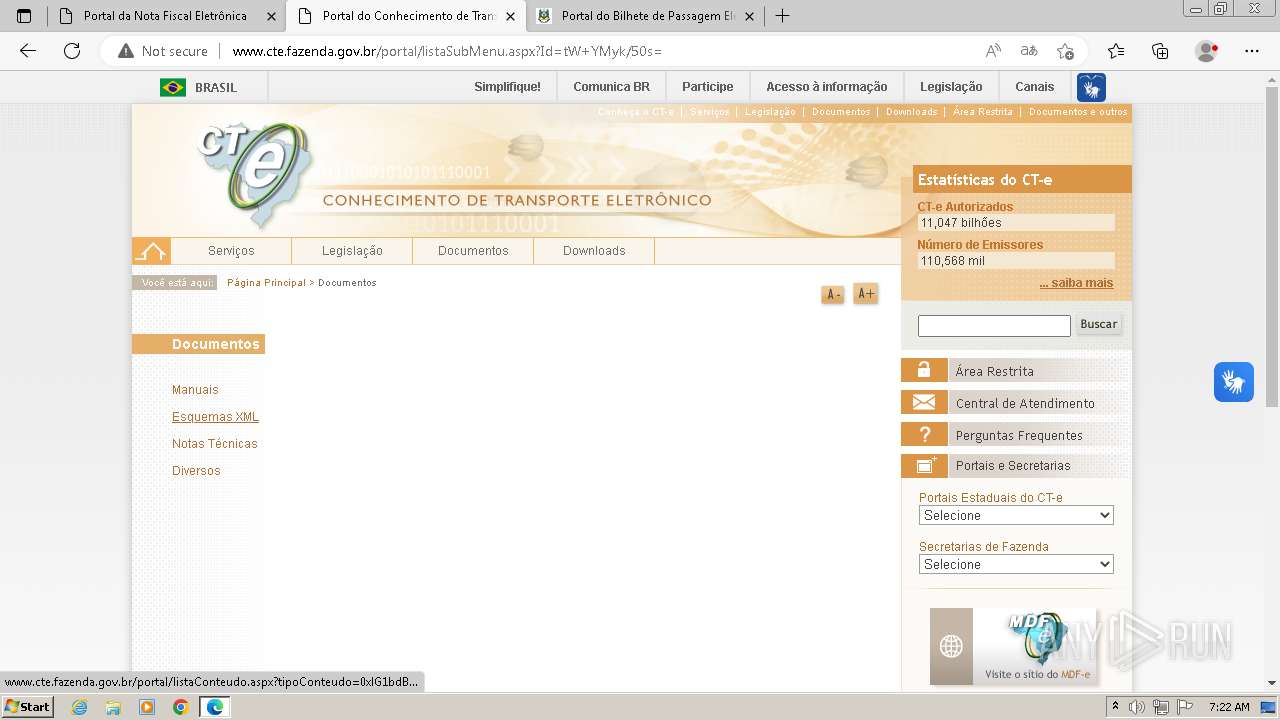The height and width of the screenshot is (720, 1280).
Task: Click the question mark icon for Perguntas Frequentes
Action: 924,434
